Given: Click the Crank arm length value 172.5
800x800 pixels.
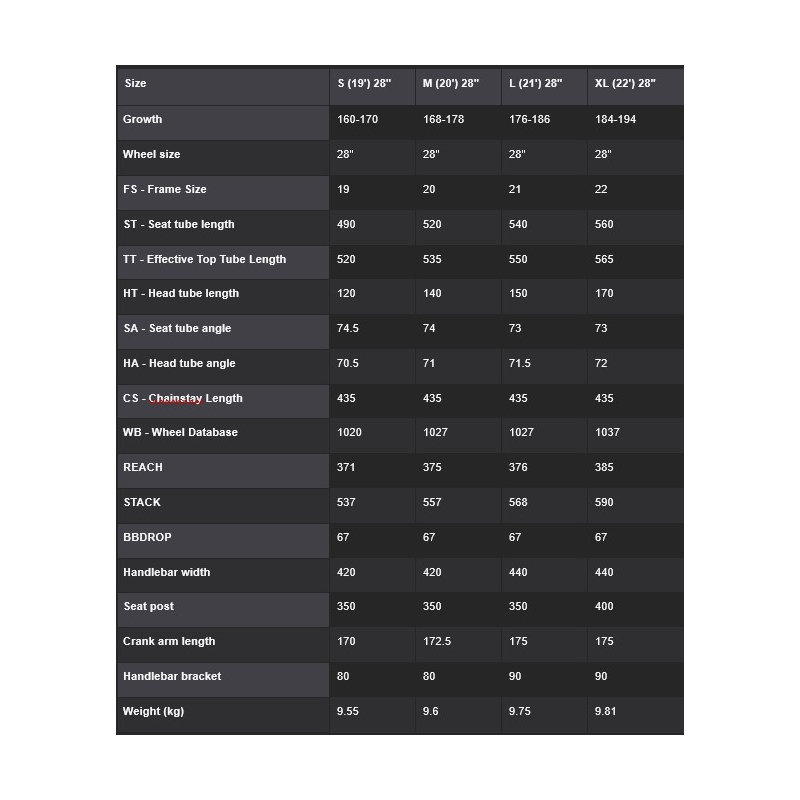Looking at the screenshot, I should pyautogui.click(x=437, y=641).
